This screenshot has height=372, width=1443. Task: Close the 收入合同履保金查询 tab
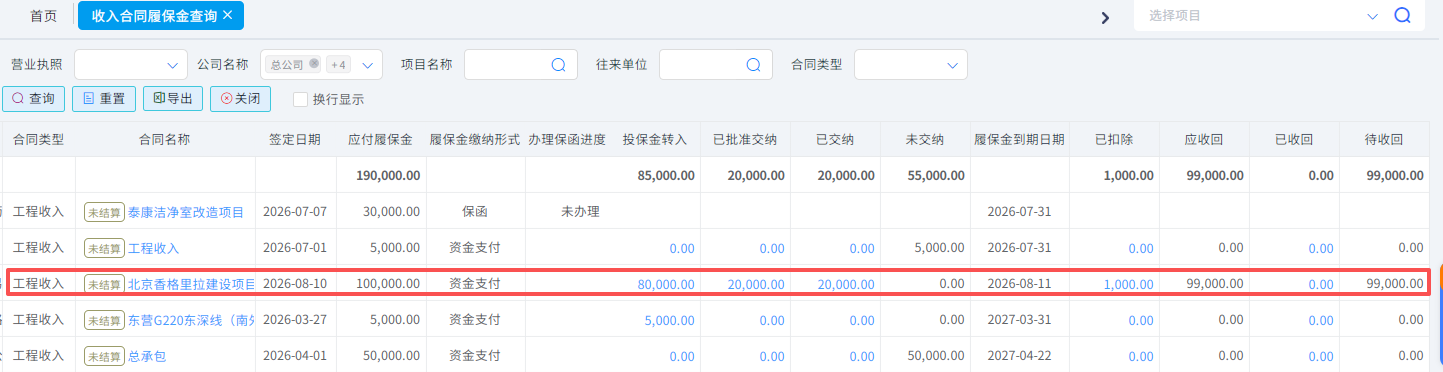tap(227, 15)
